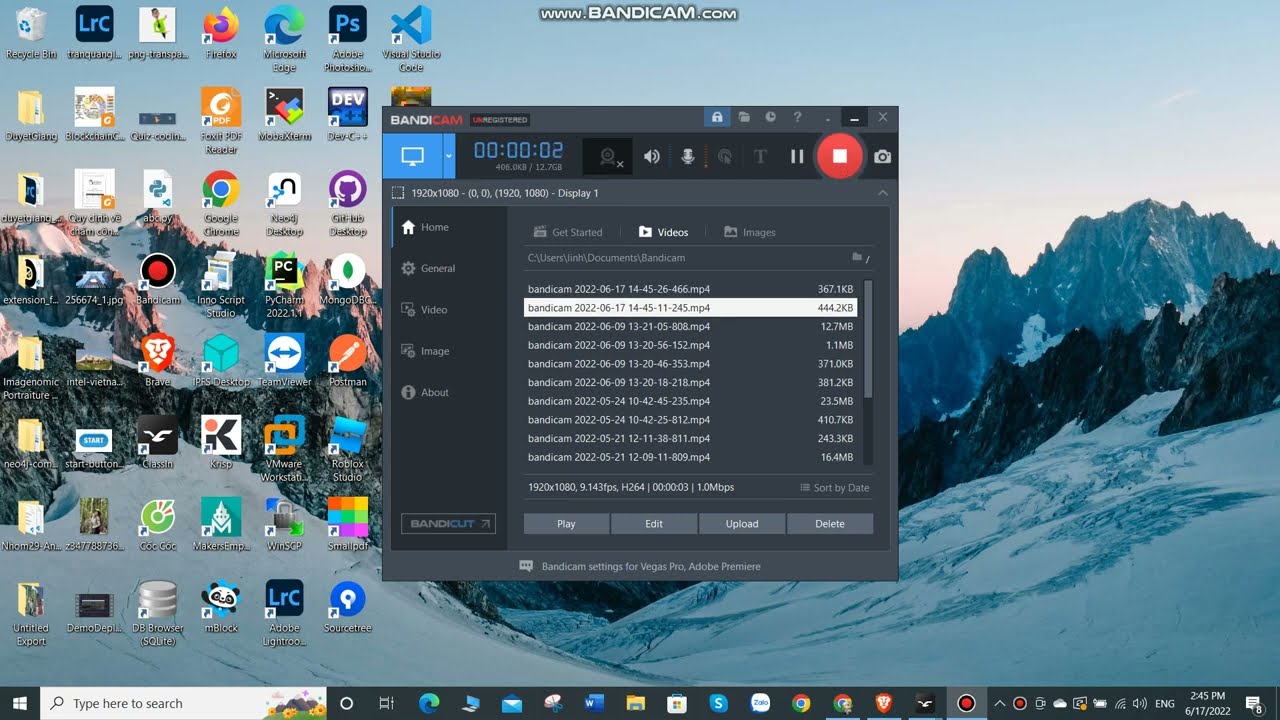Open the Roblox Studio desktop shortcut
The width and height of the screenshot is (1280, 720).
click(347, 449)
